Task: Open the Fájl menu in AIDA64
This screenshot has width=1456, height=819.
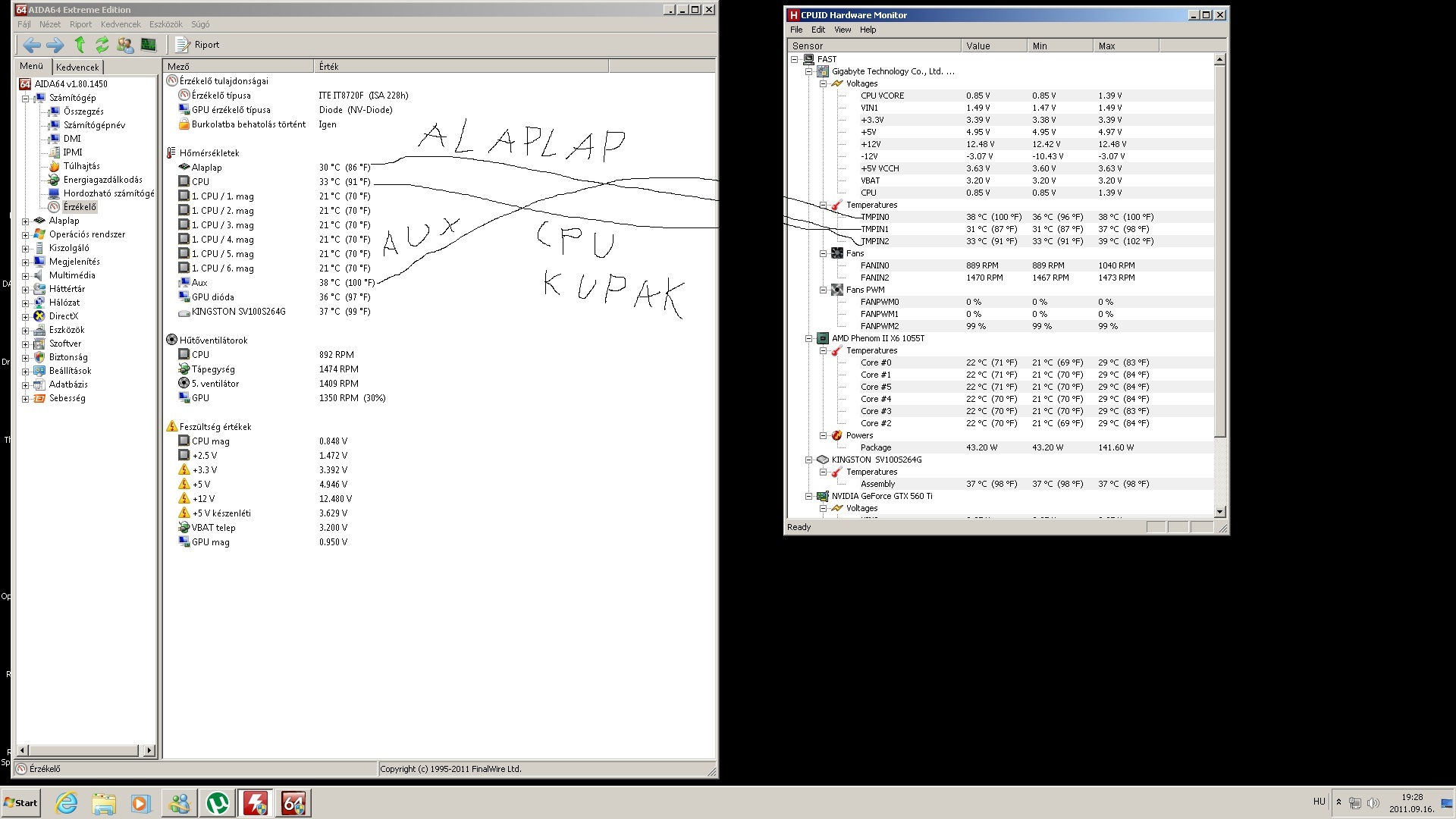Action: tap(24, 24)
